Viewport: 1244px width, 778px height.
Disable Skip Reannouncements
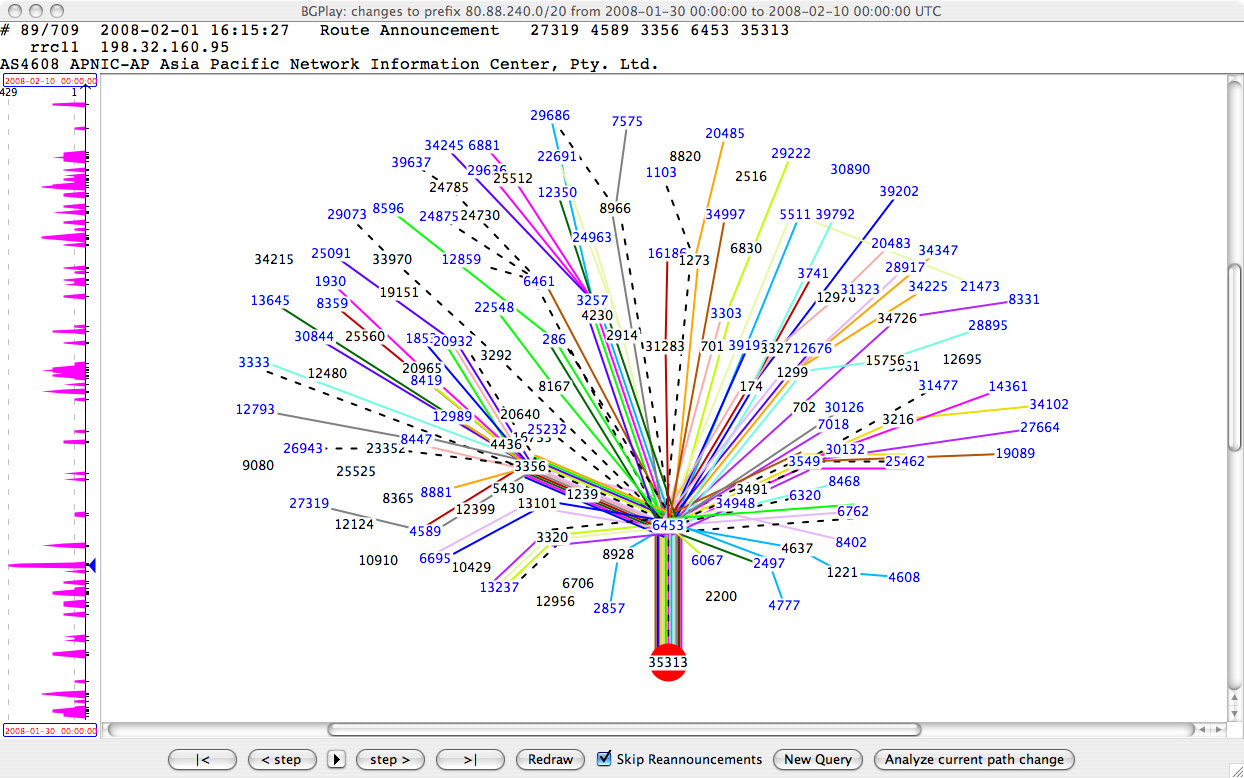click(602, 759)
